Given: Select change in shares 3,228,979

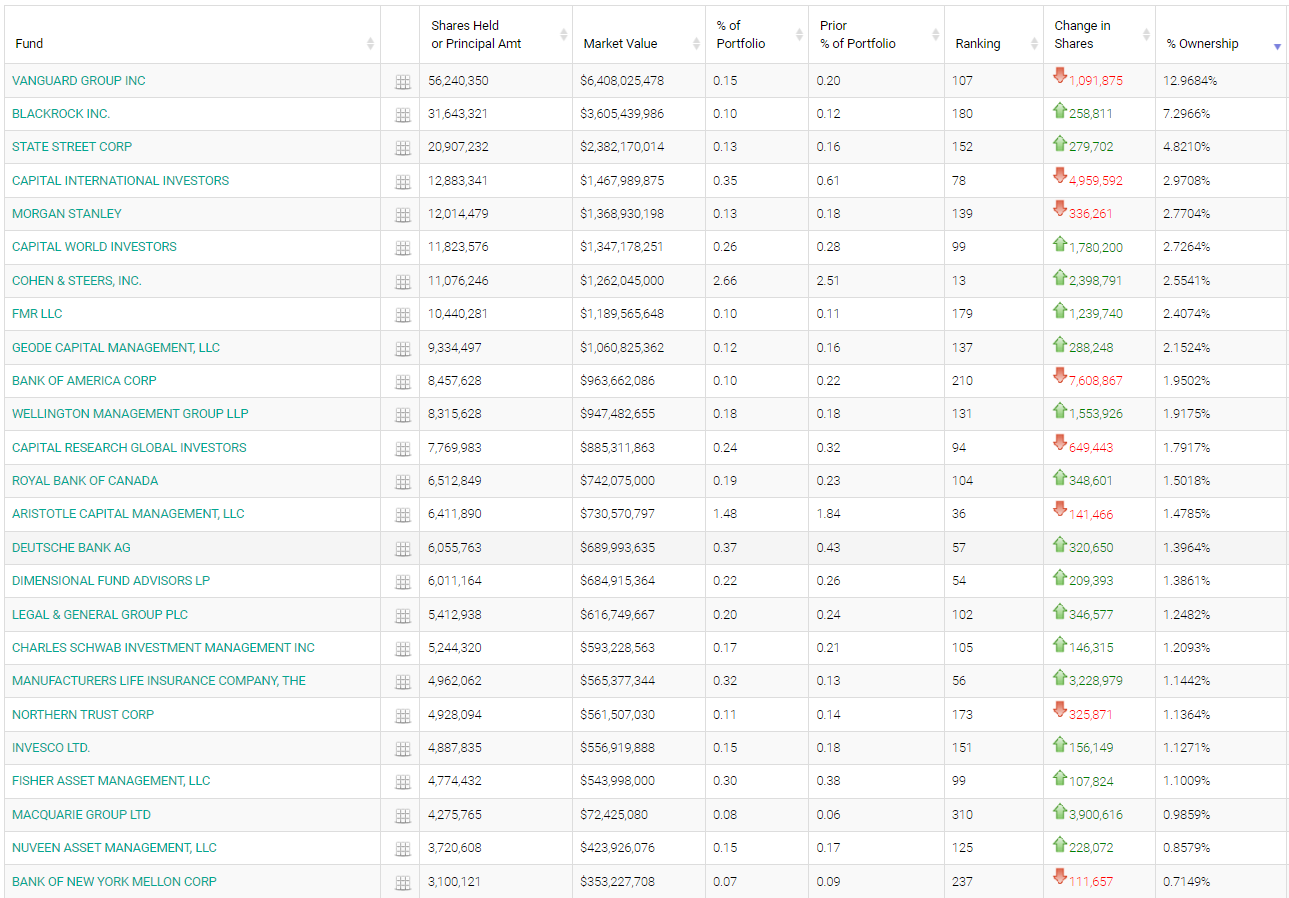Looking at the screenshot, I should [x=1096, y=681].
